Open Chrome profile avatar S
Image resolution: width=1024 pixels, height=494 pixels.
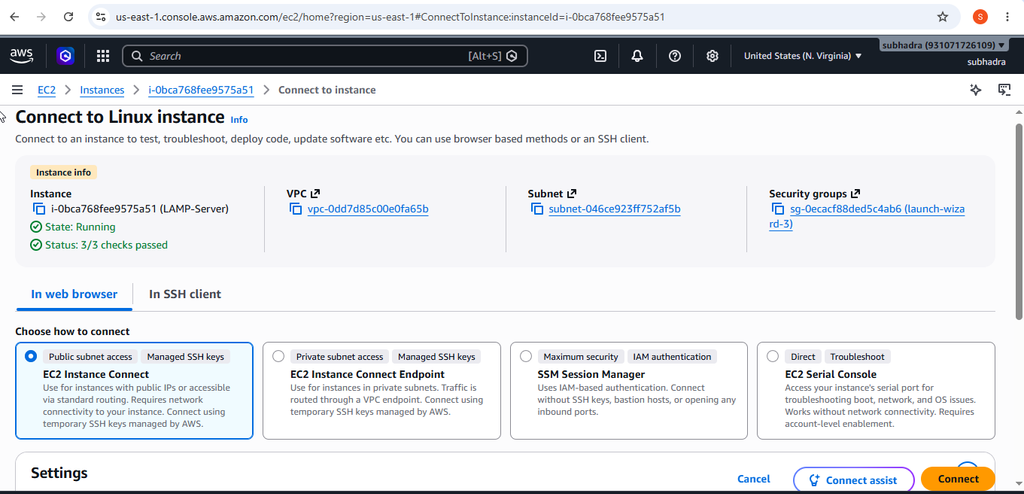[x=980, y=17]
